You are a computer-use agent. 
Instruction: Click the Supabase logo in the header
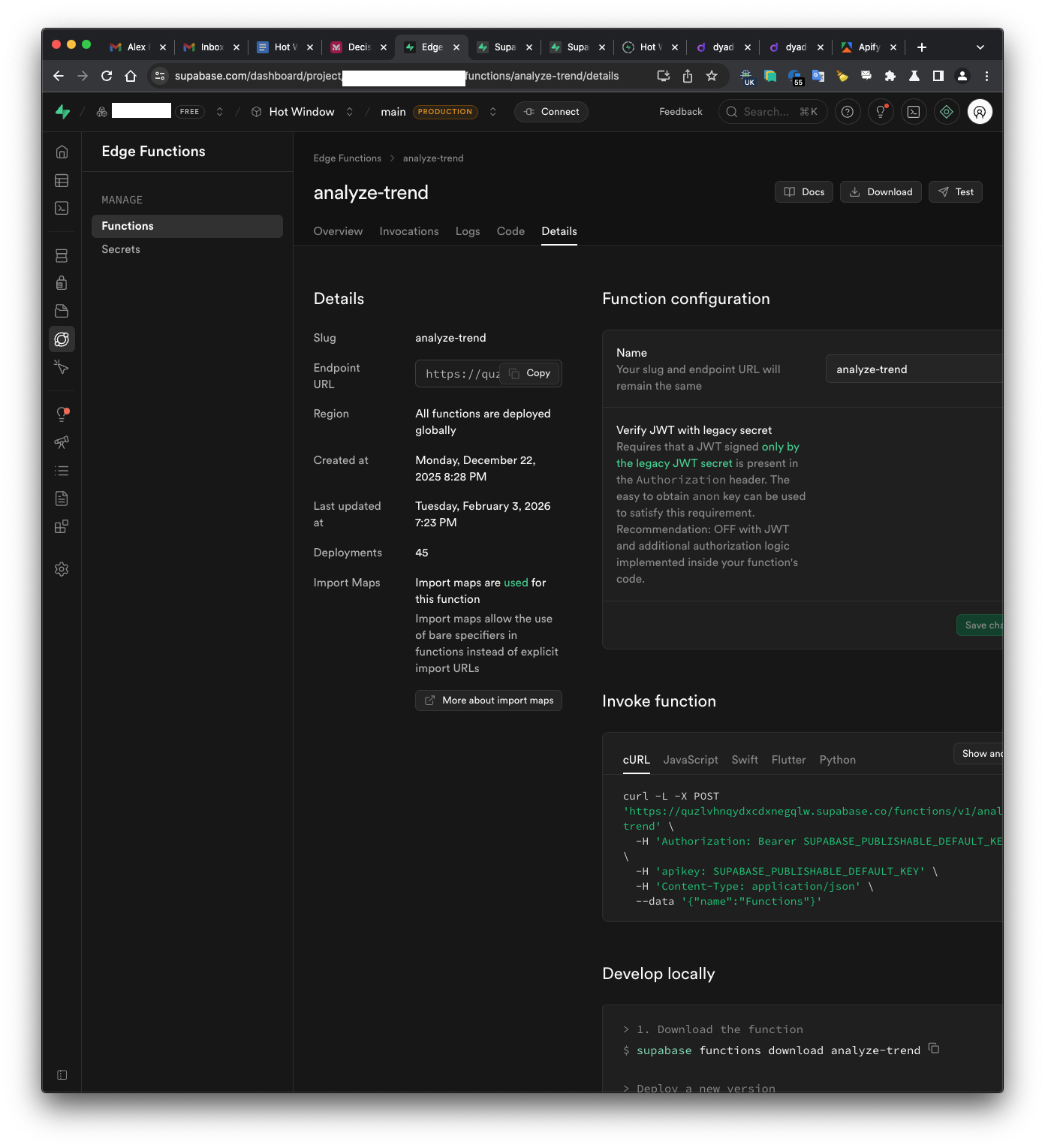[63, 112]
